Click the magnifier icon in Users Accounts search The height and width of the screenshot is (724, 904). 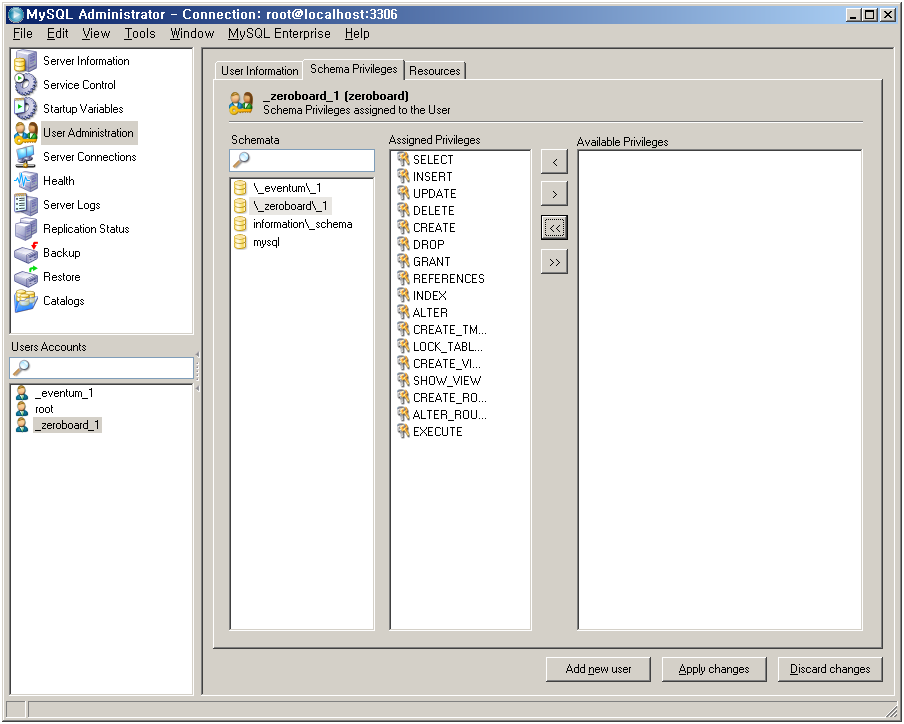21,367
